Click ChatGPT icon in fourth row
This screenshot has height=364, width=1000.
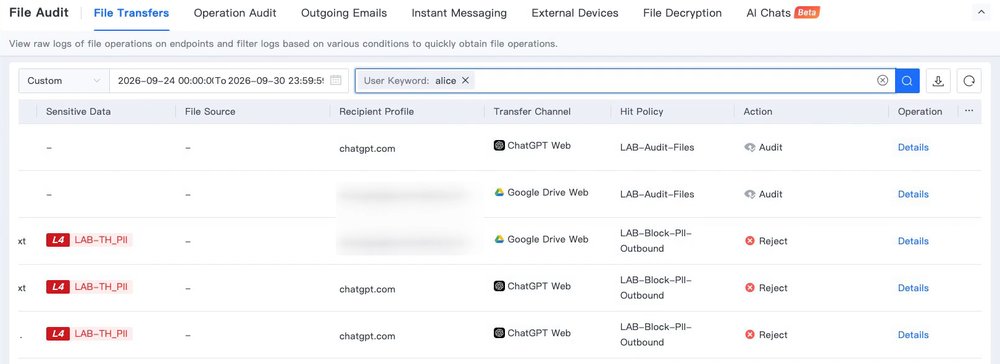click(499, 286)
